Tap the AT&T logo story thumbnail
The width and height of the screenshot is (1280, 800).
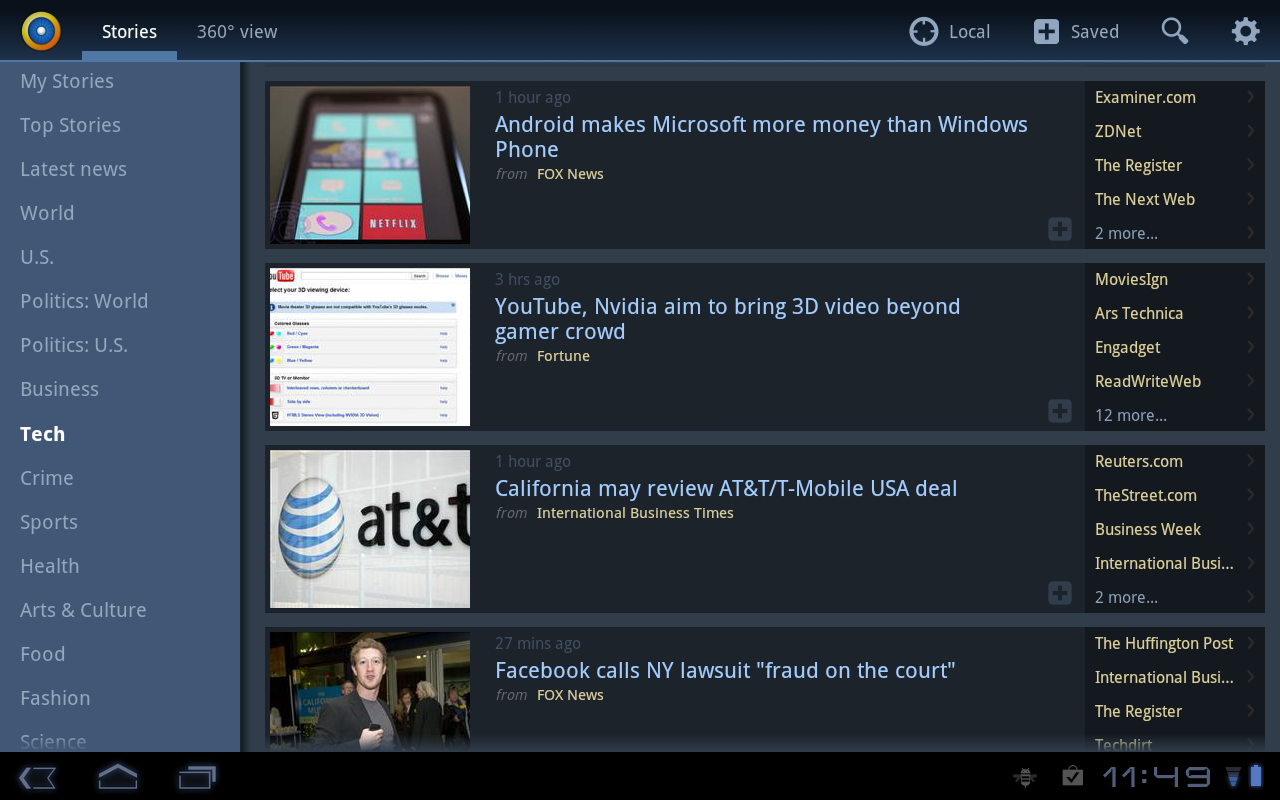(370, 528)
